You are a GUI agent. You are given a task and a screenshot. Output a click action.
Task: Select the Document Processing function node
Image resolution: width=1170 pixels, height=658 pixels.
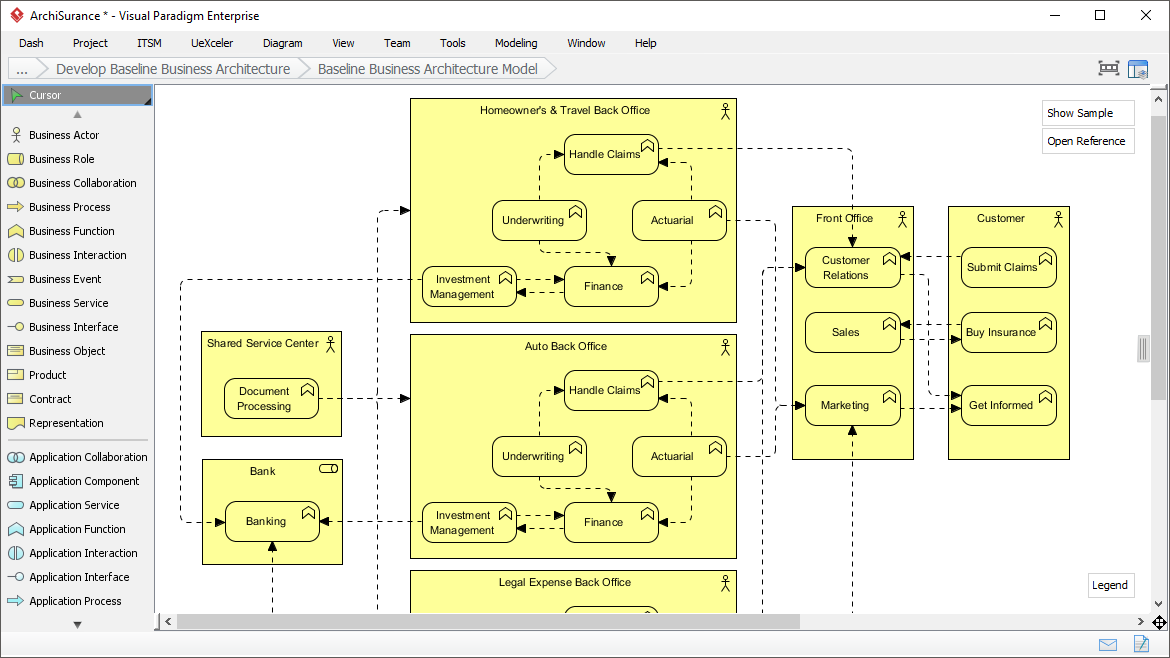[272, 398]
